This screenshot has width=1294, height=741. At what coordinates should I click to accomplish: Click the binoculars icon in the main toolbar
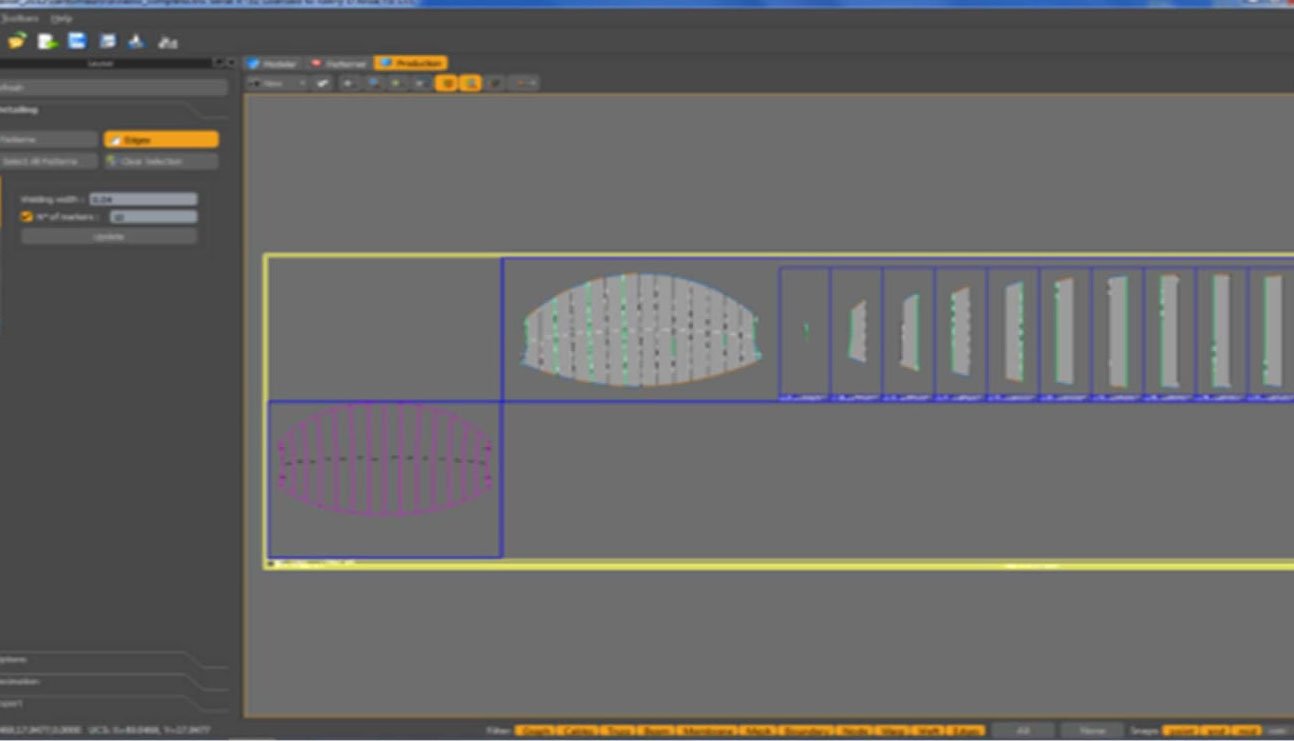tap(168, 42)
